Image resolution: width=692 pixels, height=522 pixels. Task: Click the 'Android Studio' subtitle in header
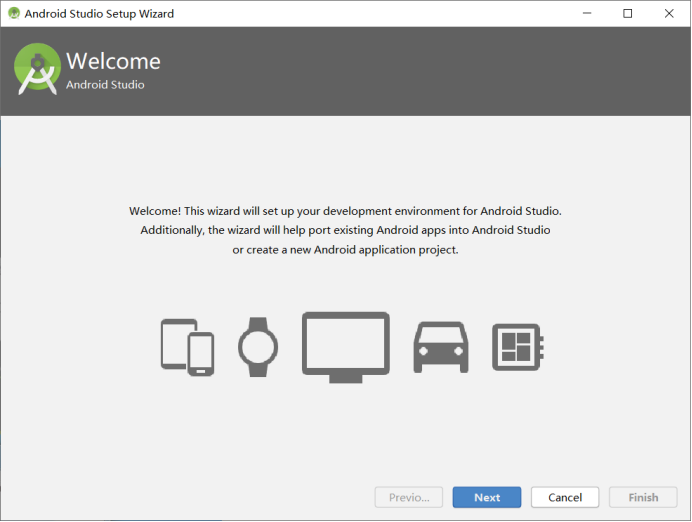pos(105,85)
